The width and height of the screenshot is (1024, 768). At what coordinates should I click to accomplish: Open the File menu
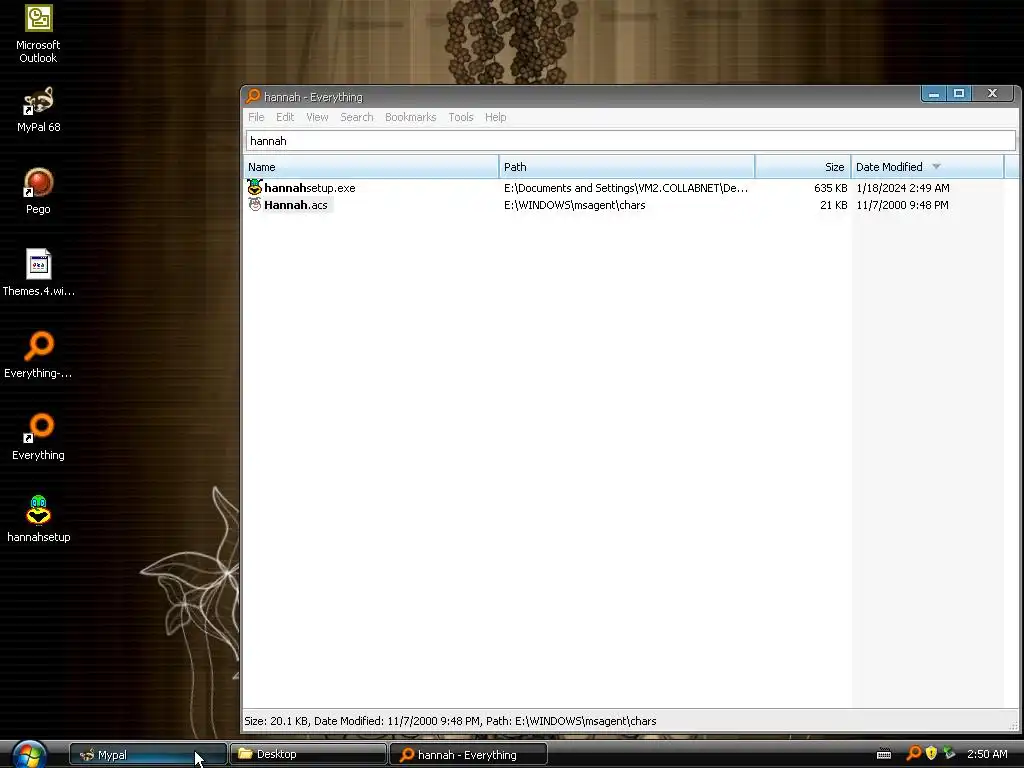click(256, 117)
